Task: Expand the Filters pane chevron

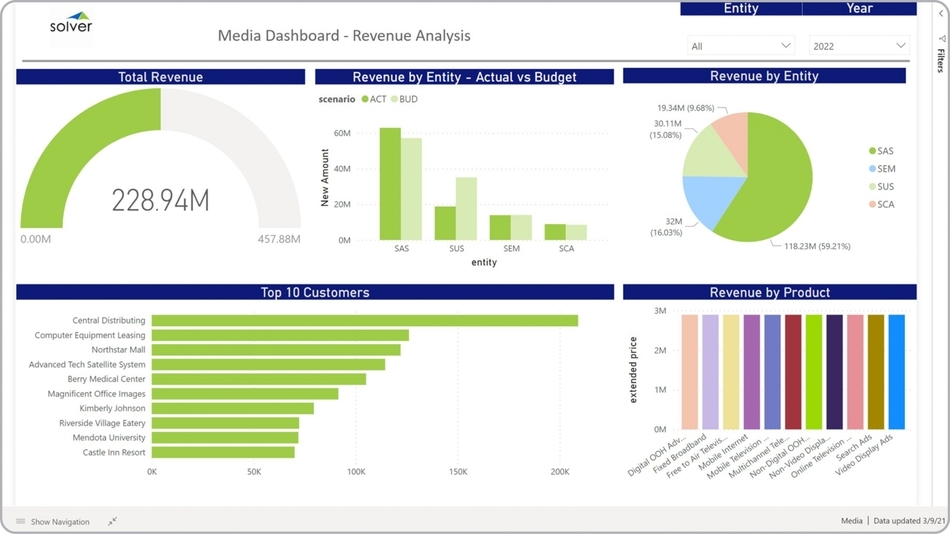Action: [x=941, y=13]
